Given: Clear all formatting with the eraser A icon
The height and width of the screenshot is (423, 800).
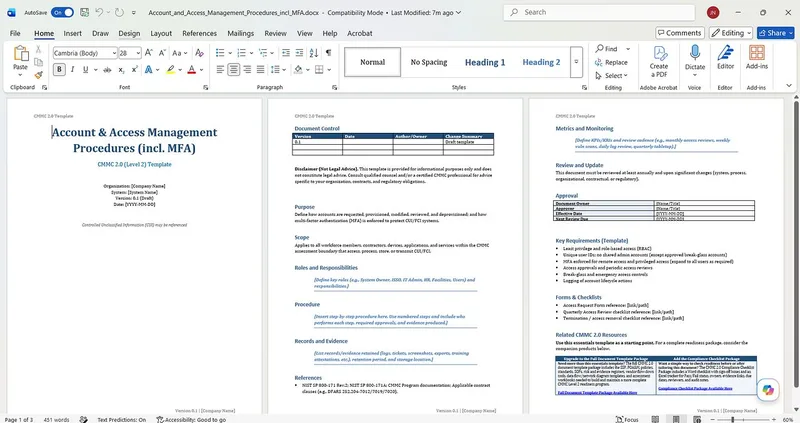Looking at the screenshot, I should pos(199,53).
